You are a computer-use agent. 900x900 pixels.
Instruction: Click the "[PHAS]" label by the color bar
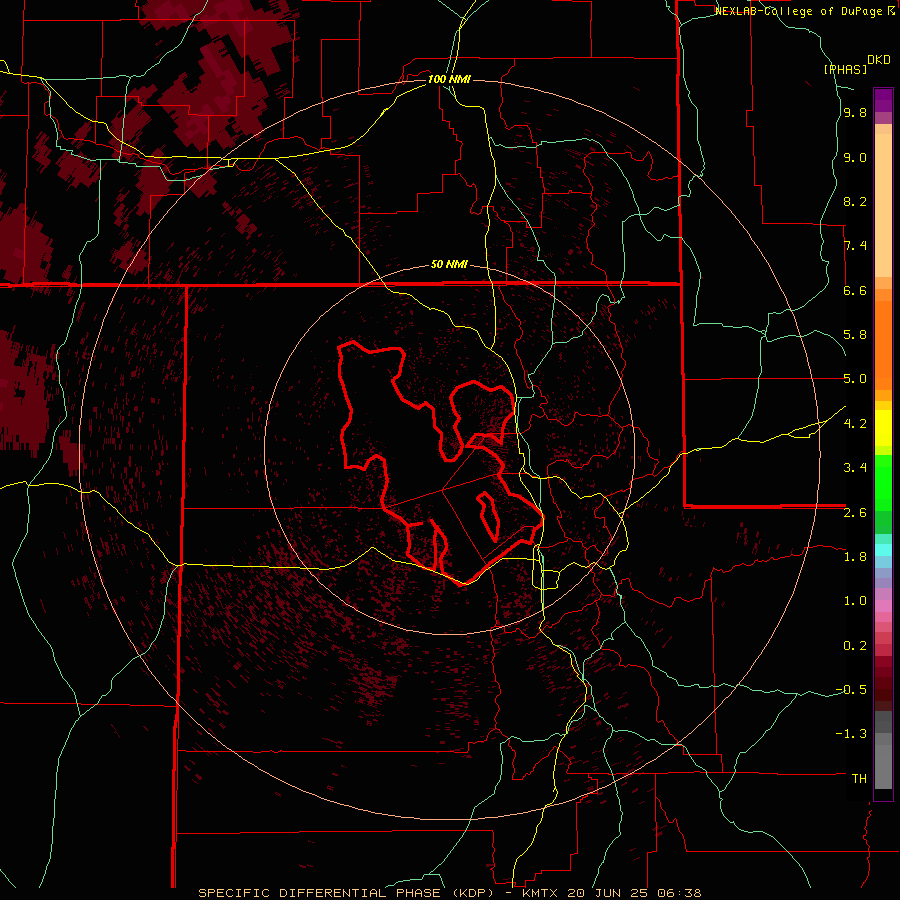[845, 69]
